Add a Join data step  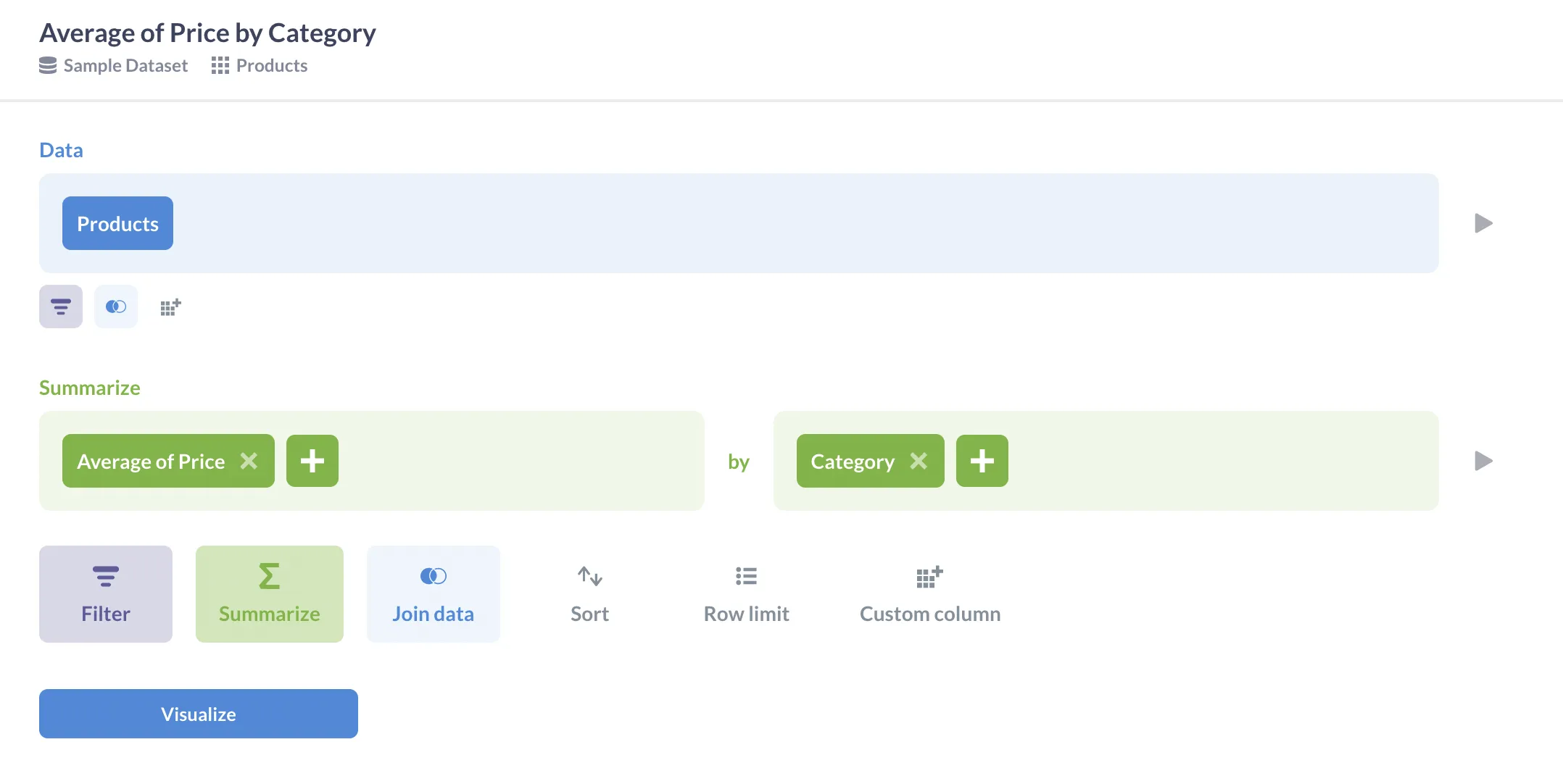pos(434,594)
